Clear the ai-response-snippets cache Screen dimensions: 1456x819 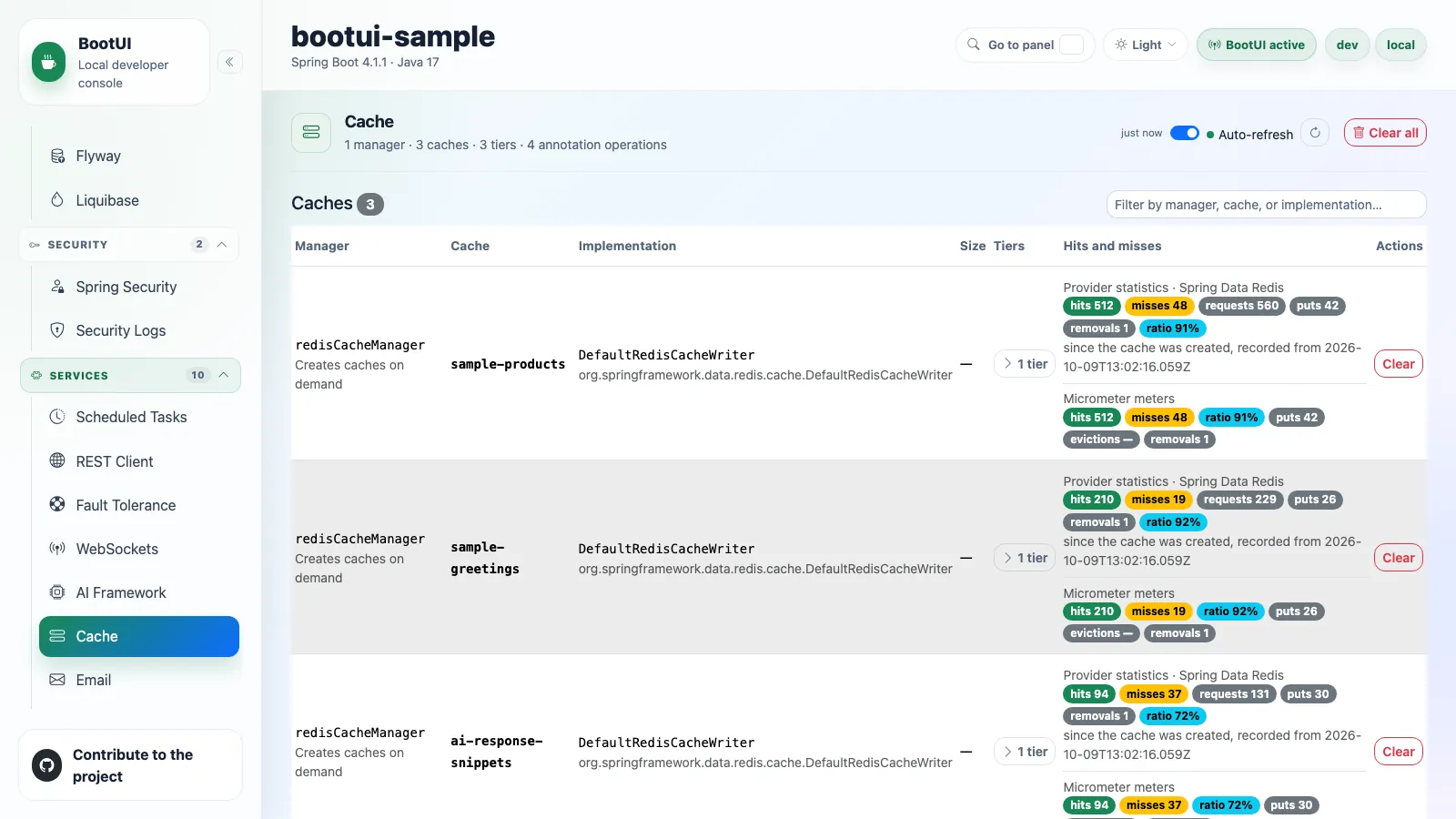coord(1399,752)
